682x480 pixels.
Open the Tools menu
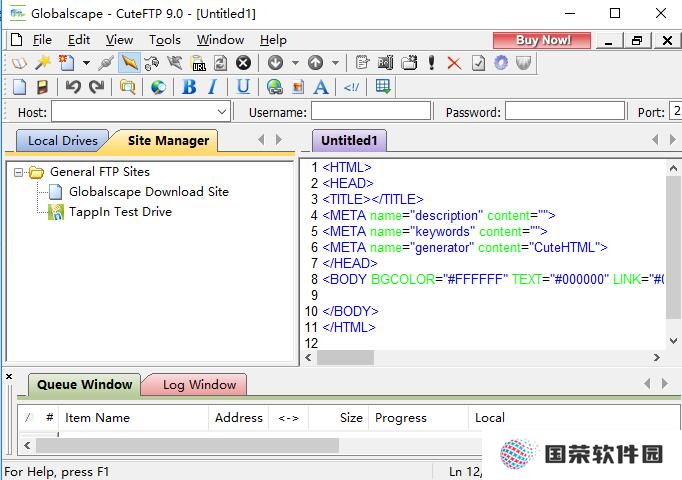(164, 40)
